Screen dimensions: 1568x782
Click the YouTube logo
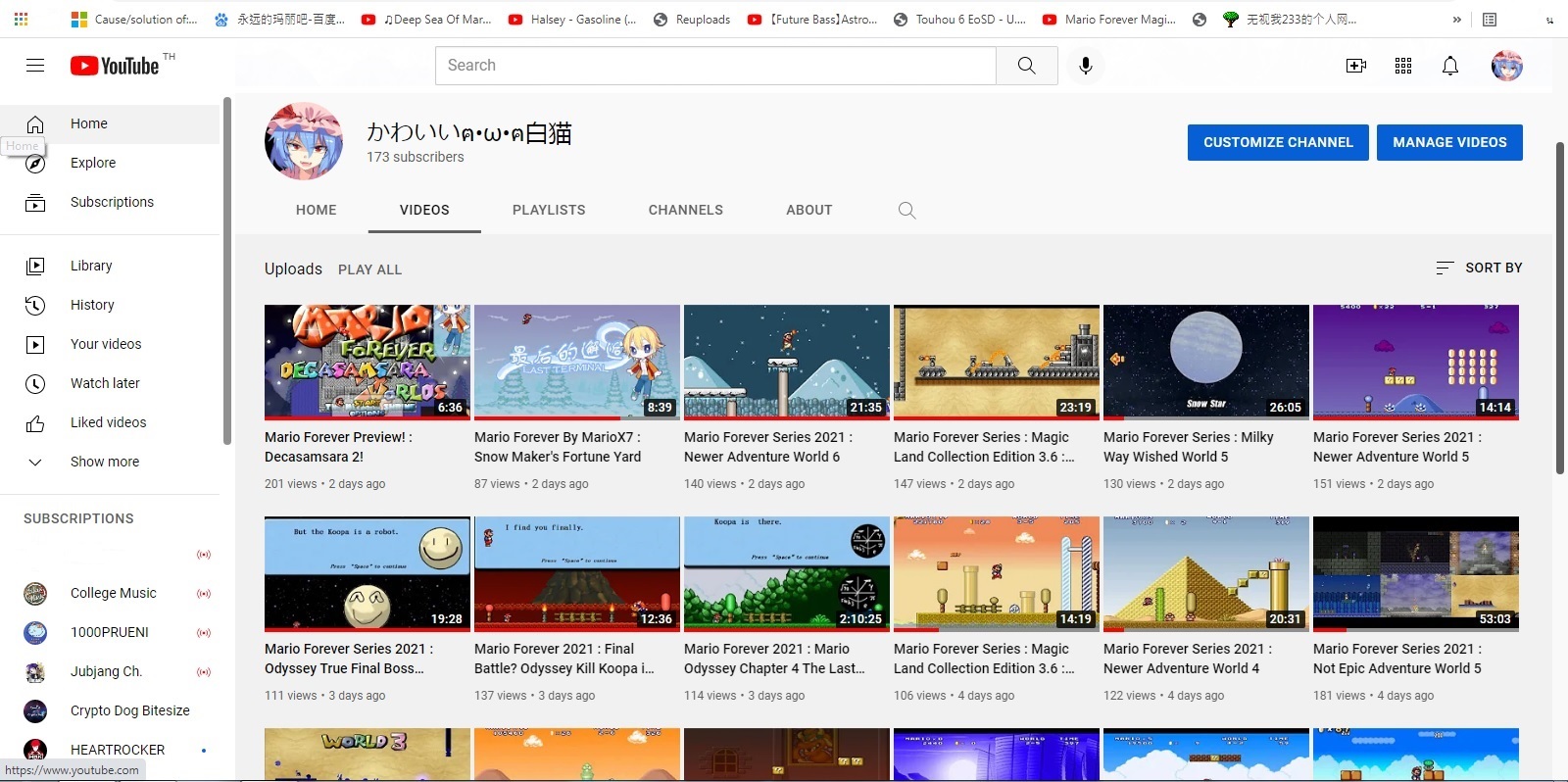tap(115, 66)
